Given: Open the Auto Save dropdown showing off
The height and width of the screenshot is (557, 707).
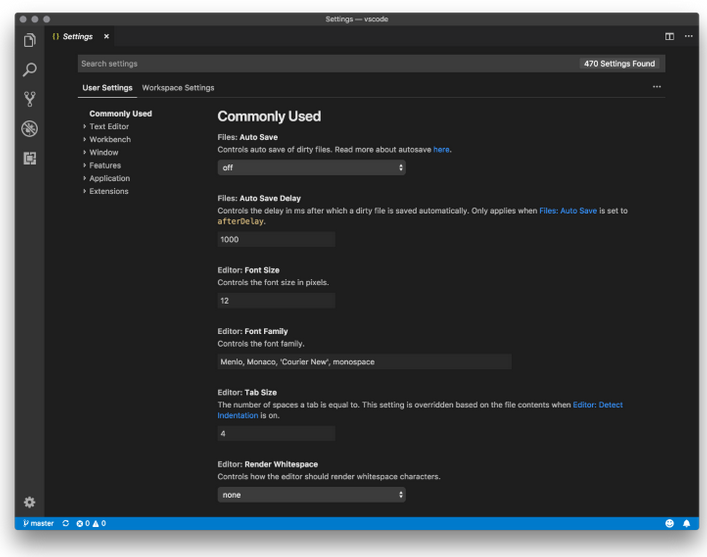Looking at the screenshot, I should point(312,168).
